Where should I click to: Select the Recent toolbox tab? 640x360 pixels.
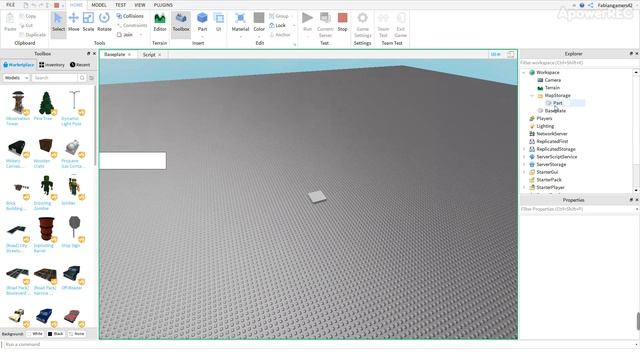[x=80, y=64]
